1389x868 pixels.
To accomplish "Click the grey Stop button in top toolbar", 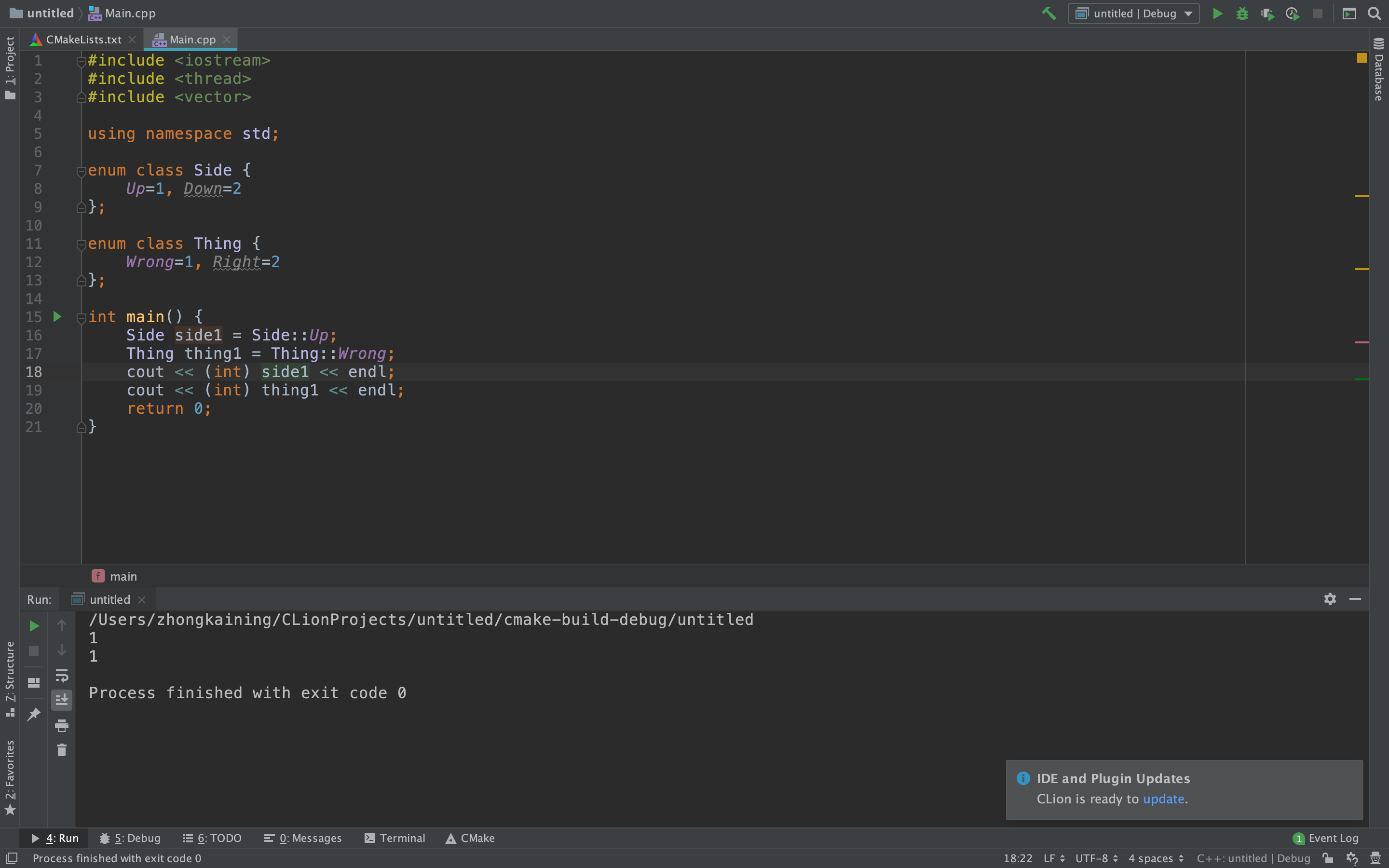I will (1317, 13).
